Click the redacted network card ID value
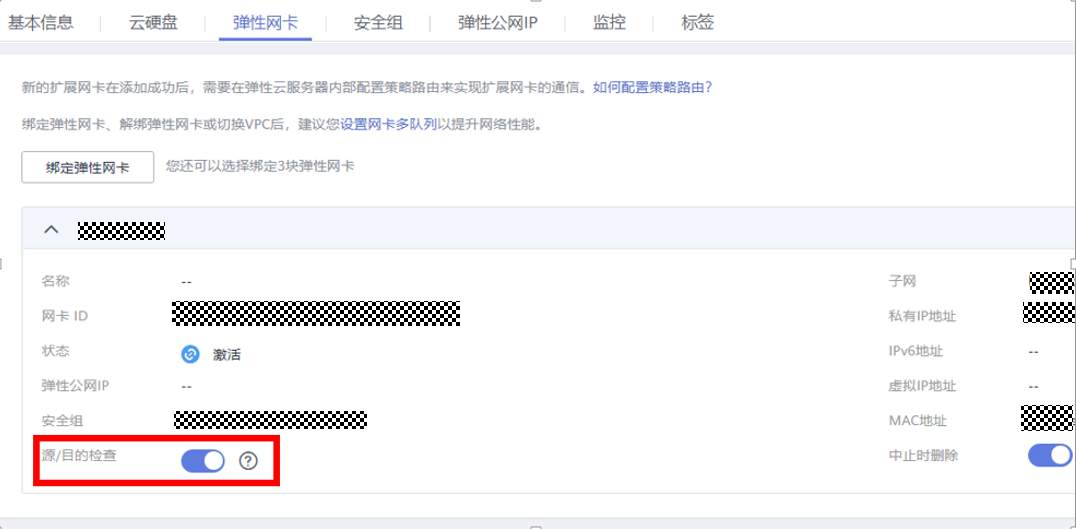Viewport: 1076px width, 529px height. pos(316,313)
